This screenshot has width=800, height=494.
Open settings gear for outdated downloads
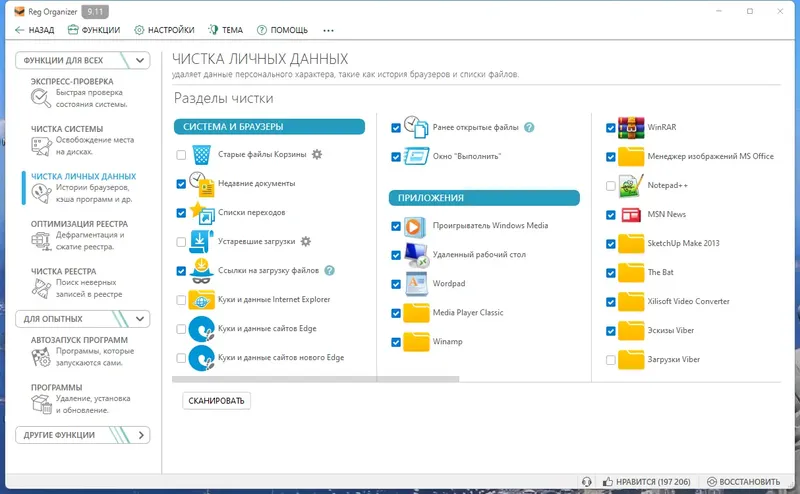[x=306, y=241]
